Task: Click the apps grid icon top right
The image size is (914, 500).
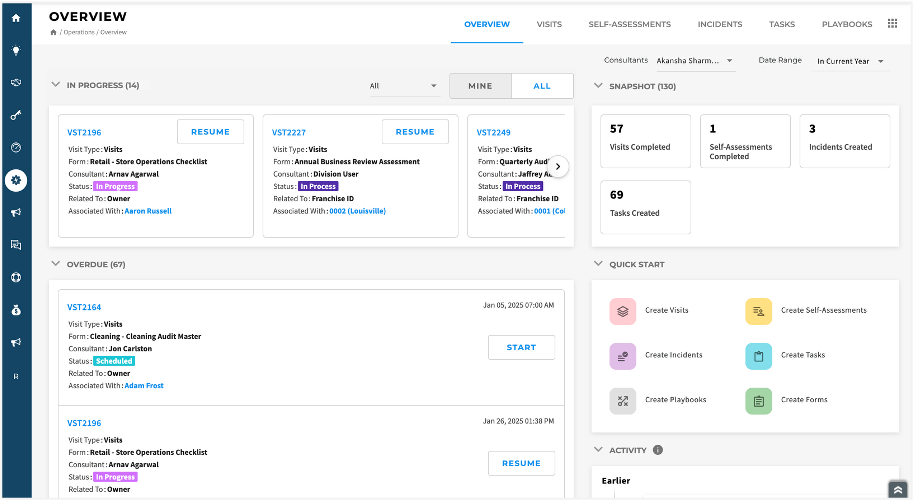Action: pos(893,24)
